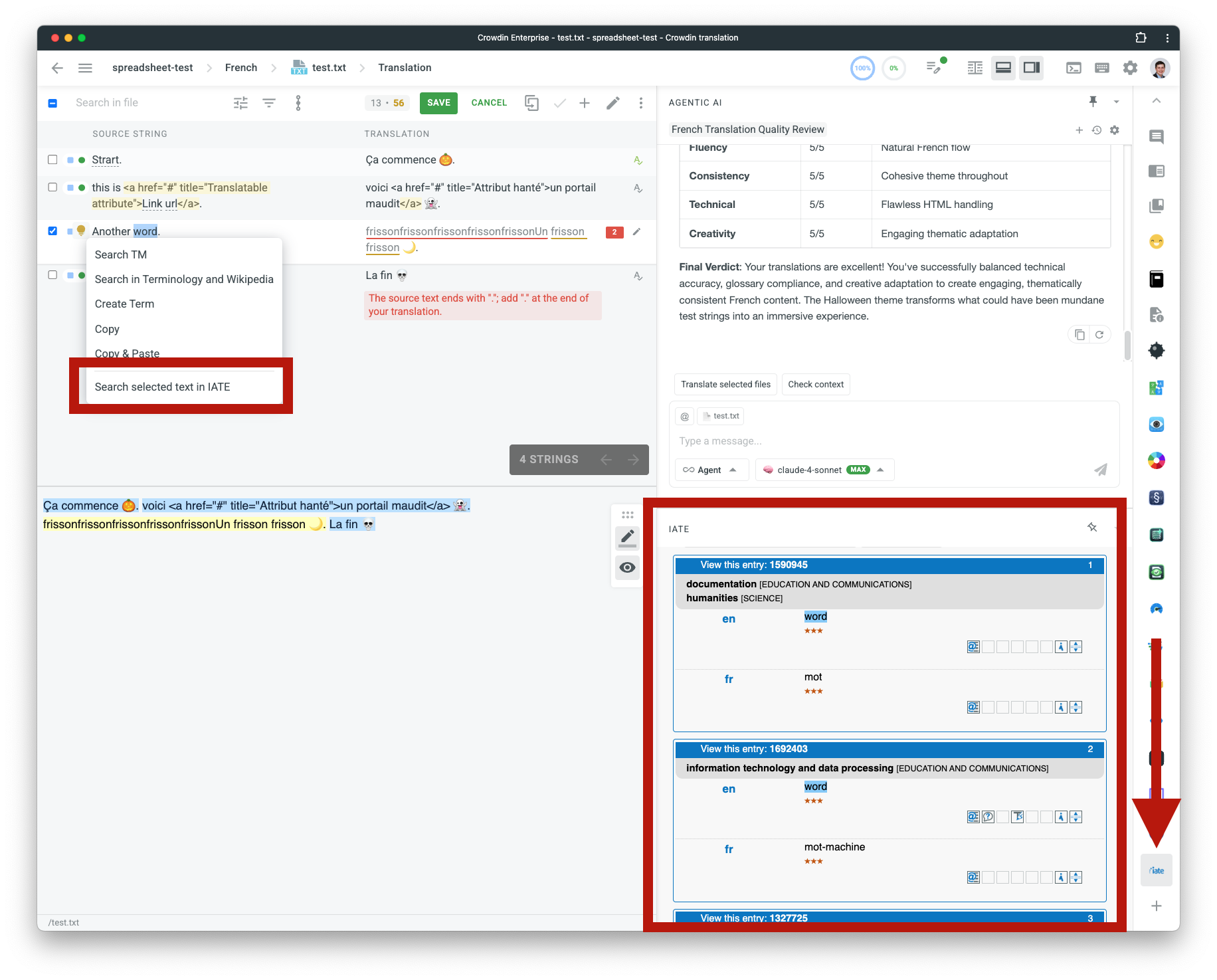Open the Comments panel icon
1217x980 pixels.
(1157, 137)
